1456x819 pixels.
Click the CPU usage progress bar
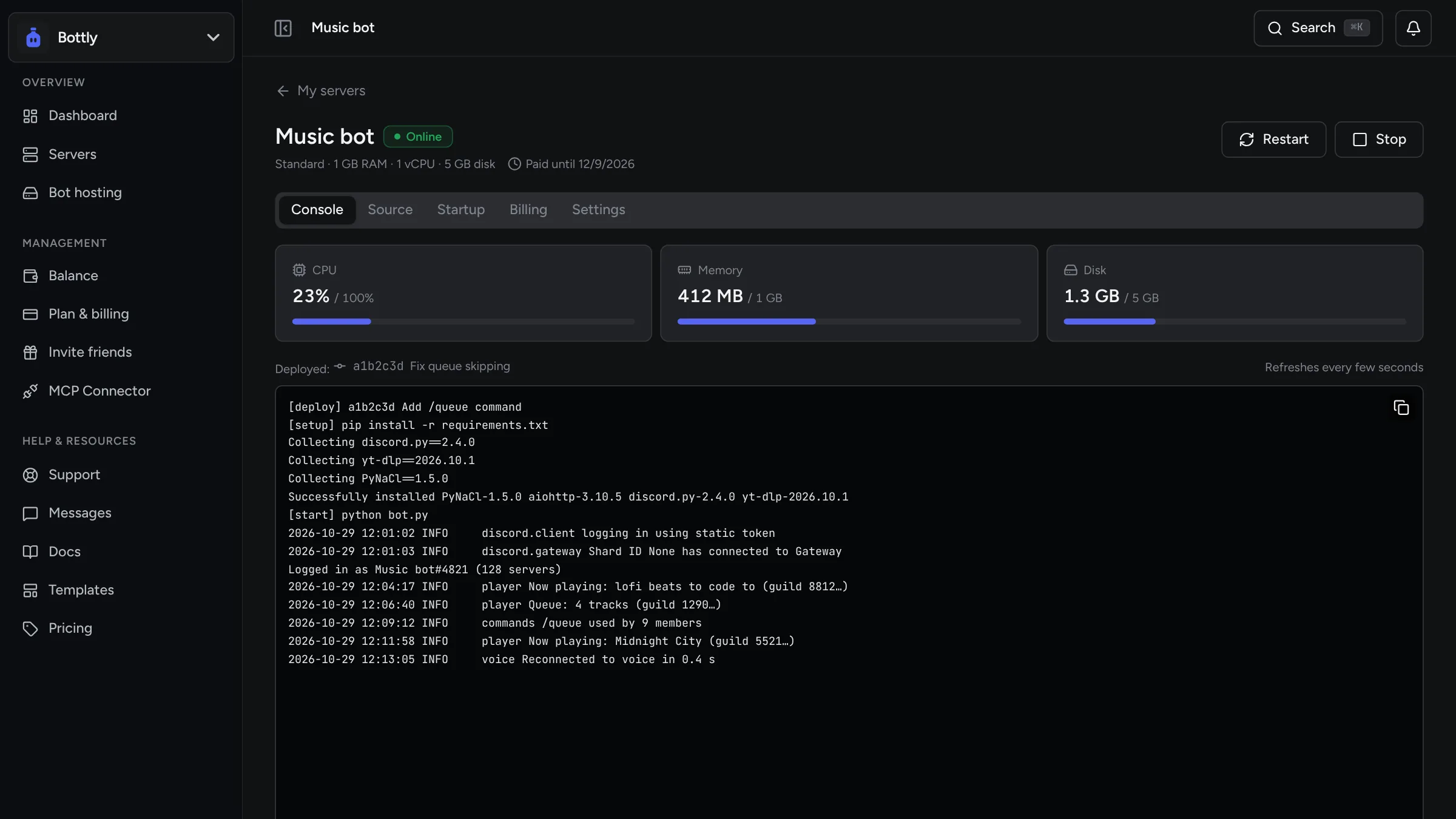[x=463, y=322]
